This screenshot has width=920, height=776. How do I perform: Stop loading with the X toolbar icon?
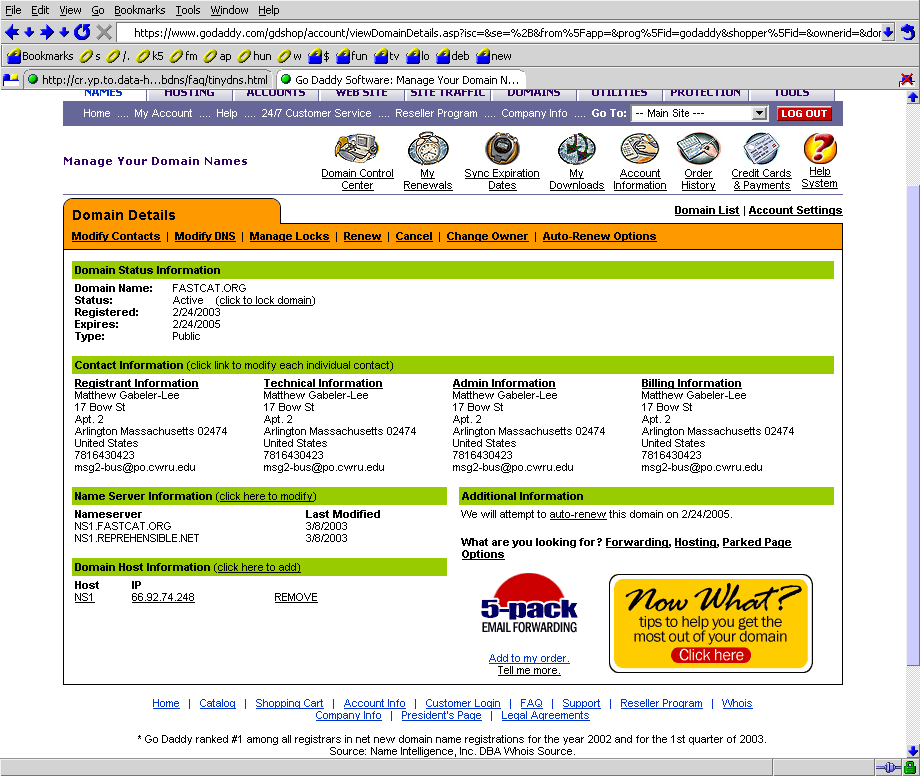(104, 32)
